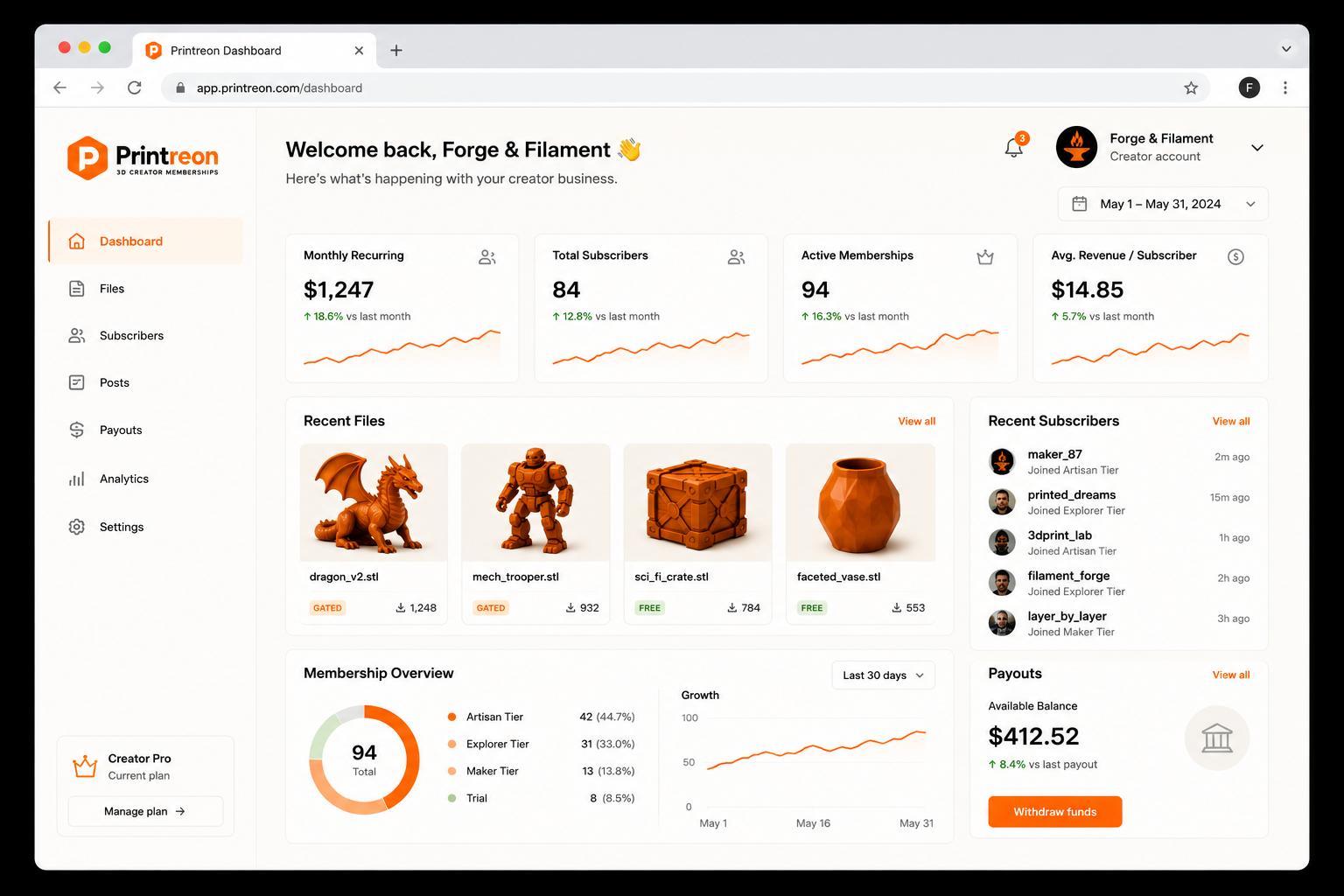Expand the account menu chevron
Screen dimensions: 1344x896
1257,148
